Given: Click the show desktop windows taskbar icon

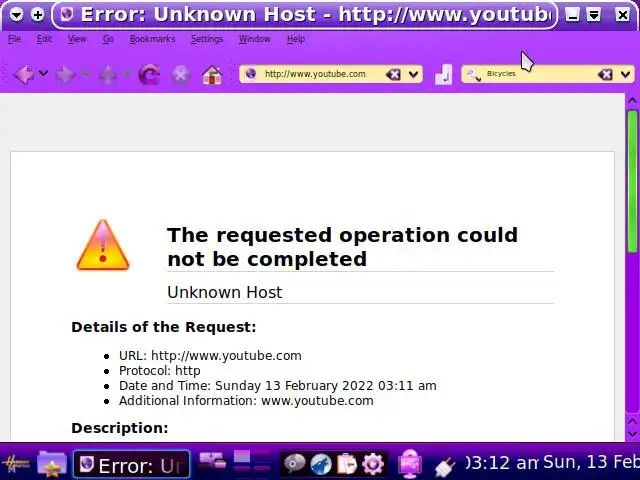Looking at the screenshot, I should coord(212,461).
